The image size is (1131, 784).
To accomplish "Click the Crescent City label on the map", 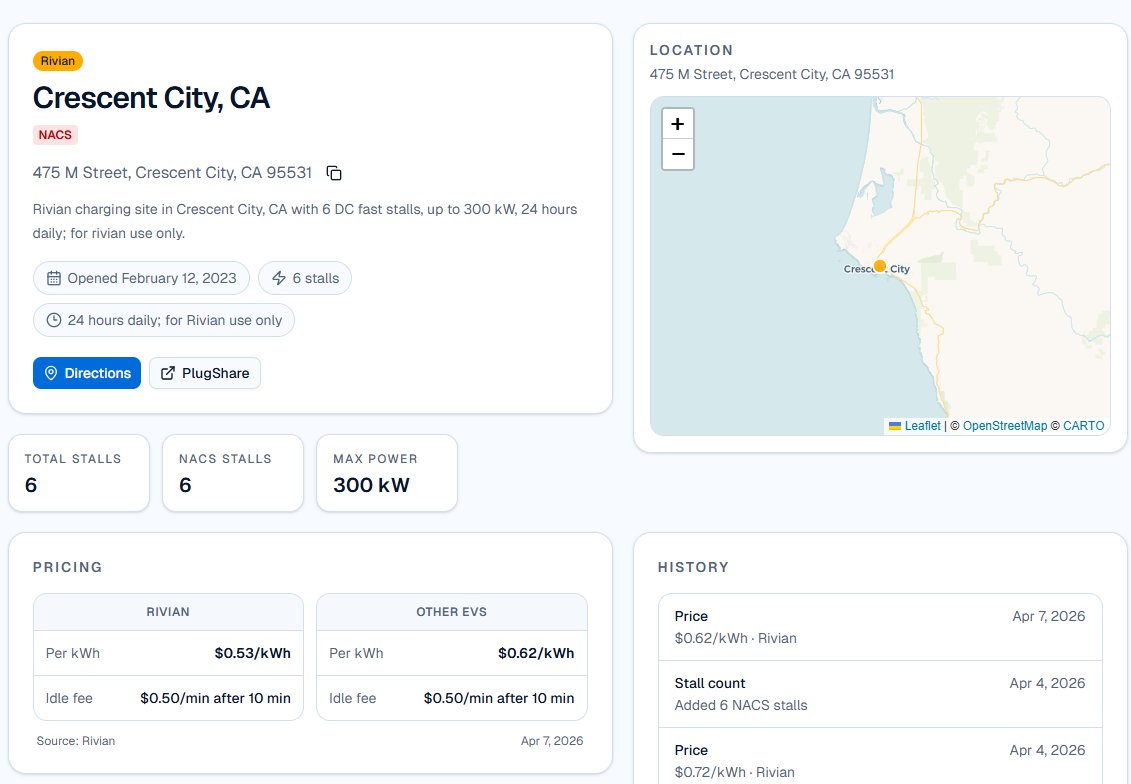I will (876, 269).
